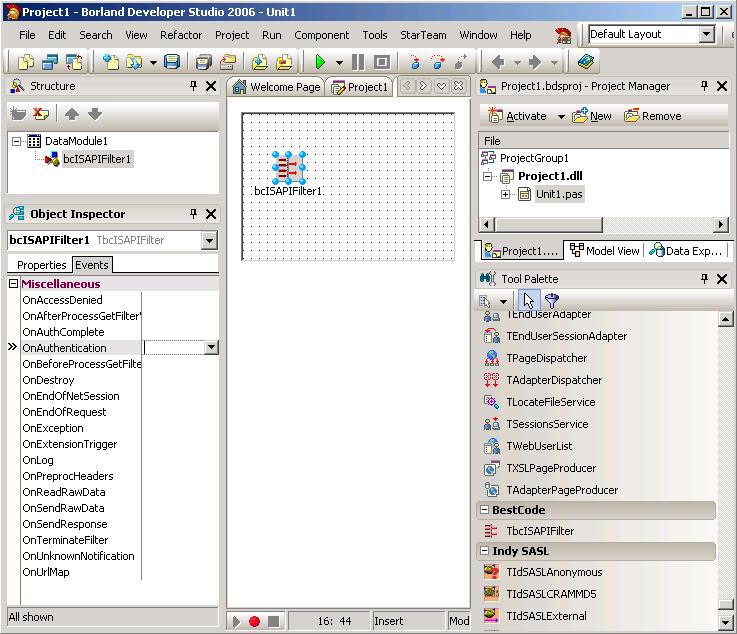The width and height of the screenshot is (737, 634).
Task: Switch to the Properties tab
Action: coord(41,265)
